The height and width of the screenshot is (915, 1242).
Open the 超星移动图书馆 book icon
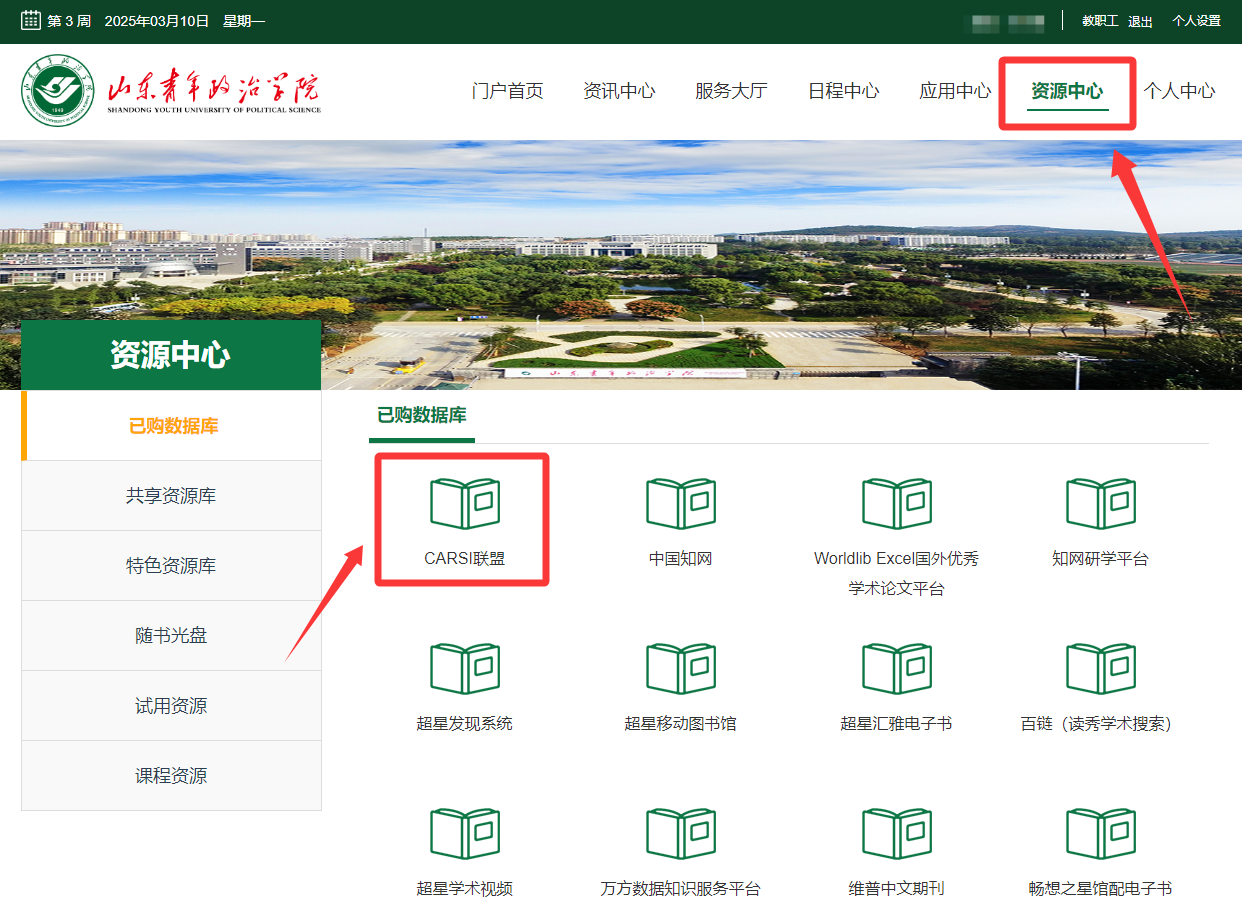[x=680, y=668]
